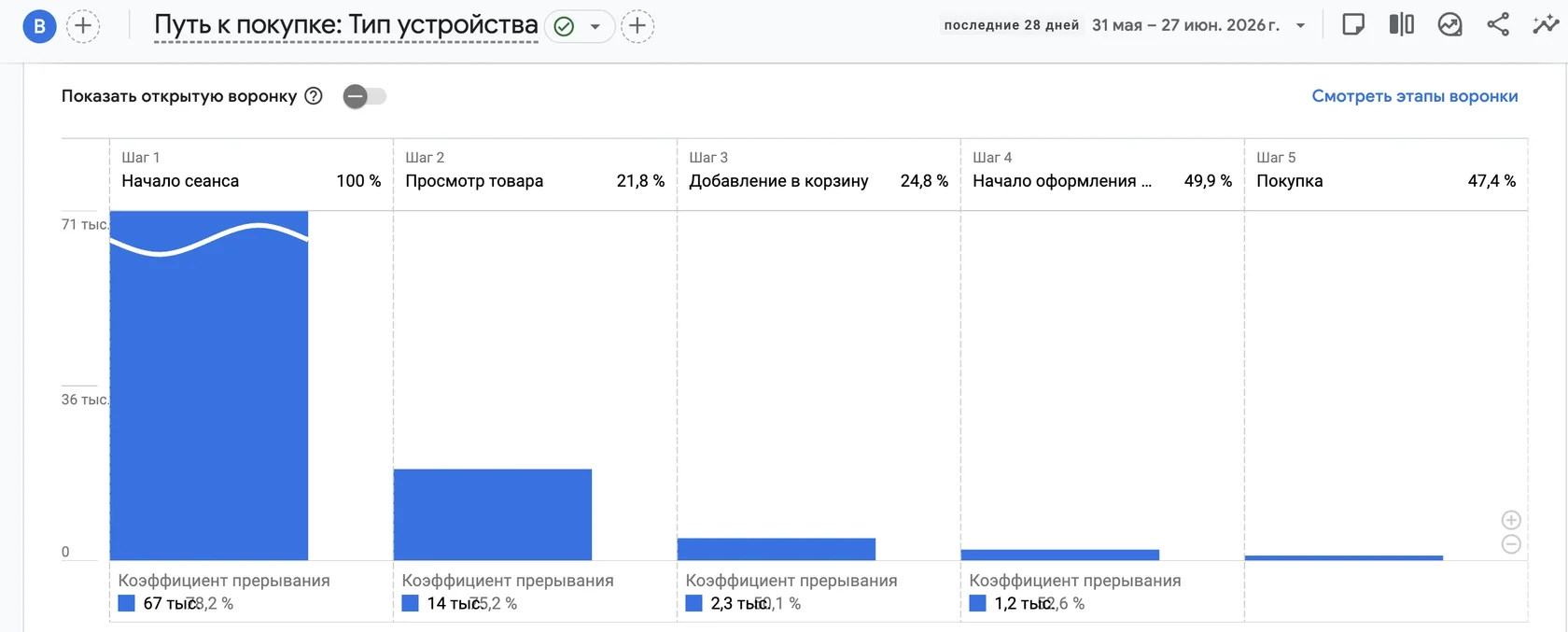The width and height of the screenshot is (1568, 632).
Task: Click the 24,8 % value of Шаг 3
Action: (924, 181)
